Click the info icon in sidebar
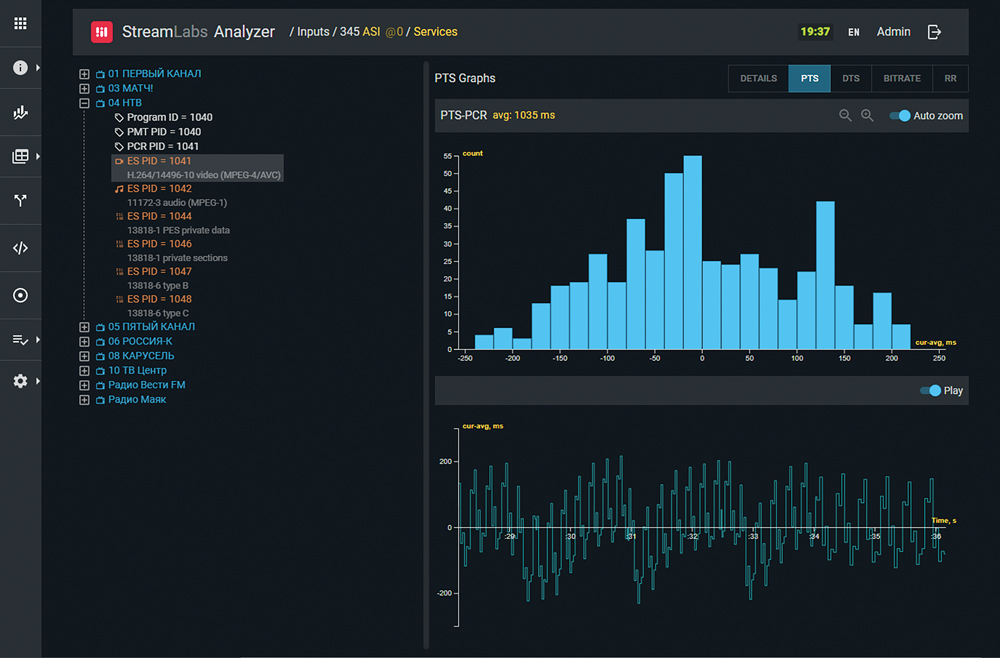 click(x=20, y=68)
